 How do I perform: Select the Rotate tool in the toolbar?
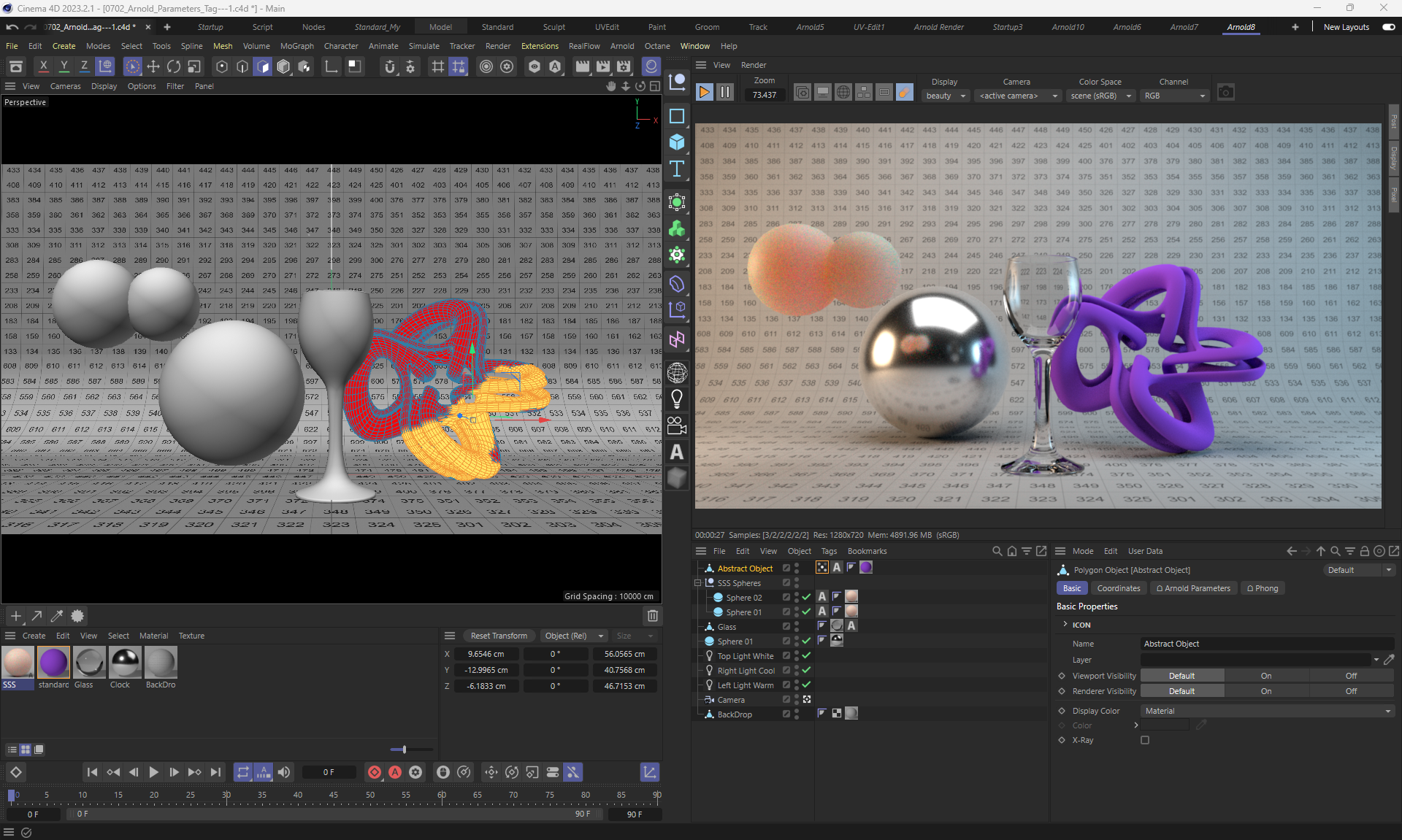pyautogui.click(x=174, y=66)
